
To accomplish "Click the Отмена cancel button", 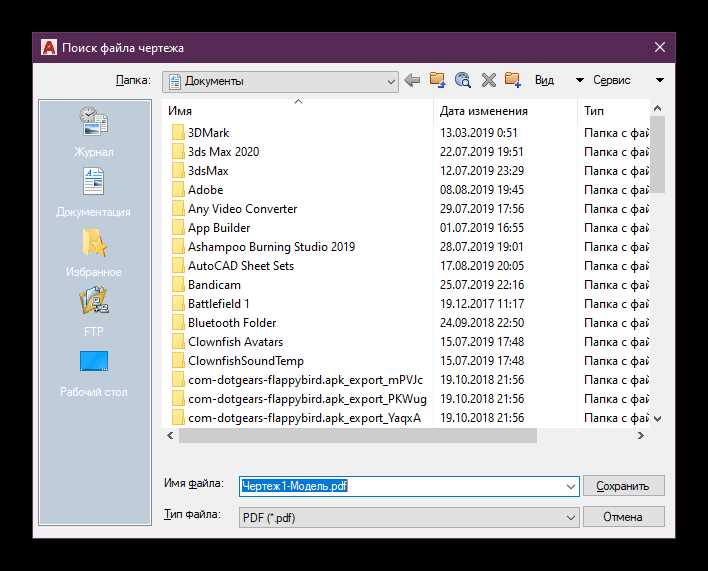I will click(624, 517).
